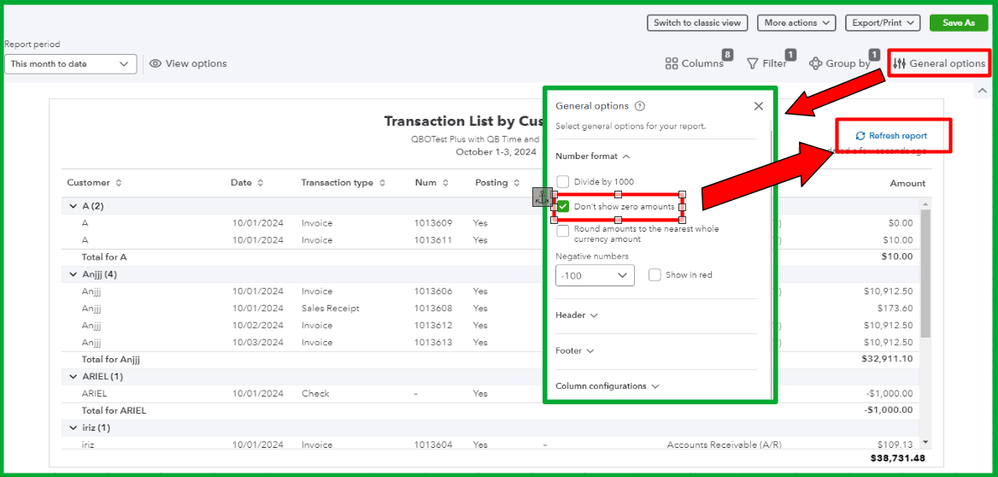Image resolution: width=998 pixels, height=477 pixels.
Task: Click invoice number 1013611
Action: point(433,240)
